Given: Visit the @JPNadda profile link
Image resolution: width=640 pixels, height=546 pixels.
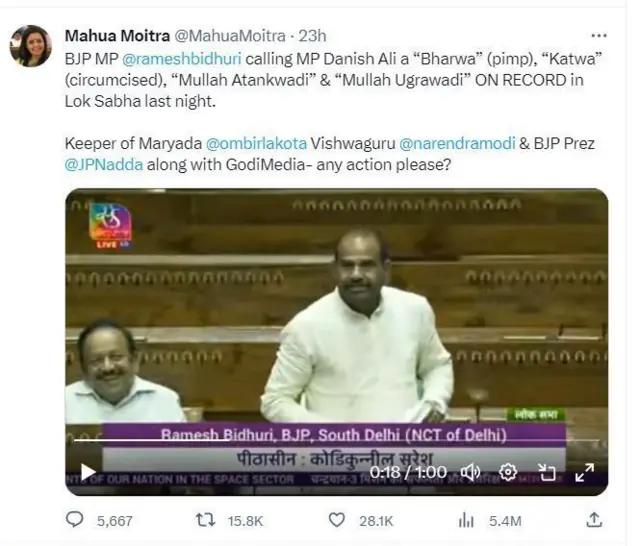Looking at the screenshot, I should tap(104, 164).
